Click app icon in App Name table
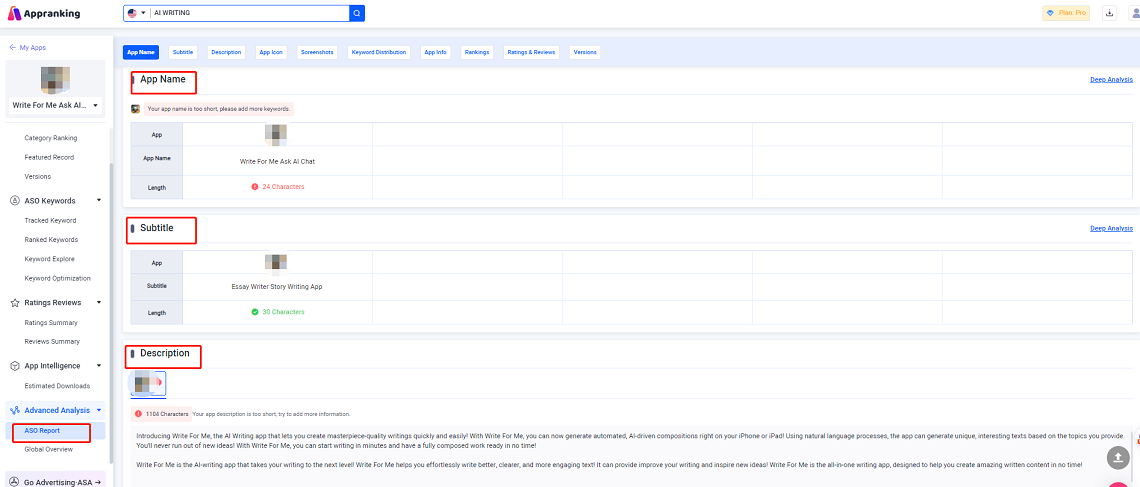This screenshot has height=487, width=1140. pos(276,134)
